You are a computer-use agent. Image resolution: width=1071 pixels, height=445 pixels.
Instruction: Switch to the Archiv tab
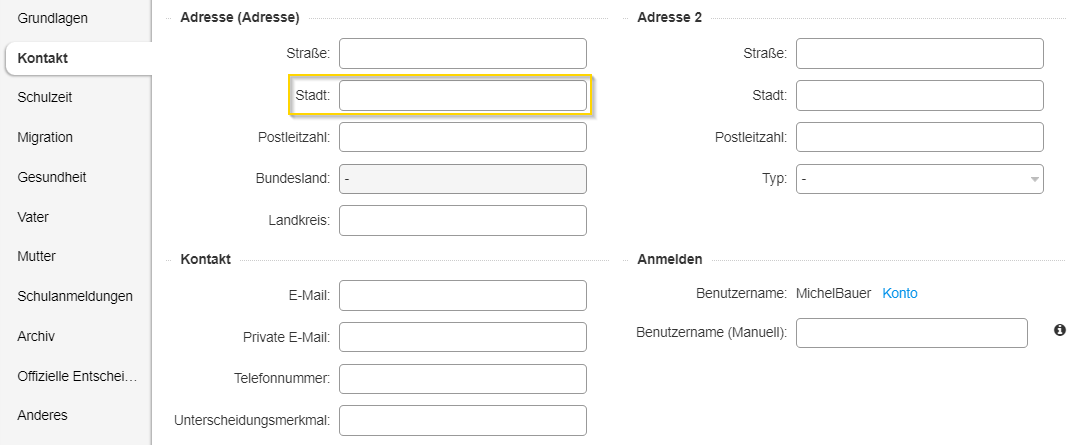click(36, 336)
